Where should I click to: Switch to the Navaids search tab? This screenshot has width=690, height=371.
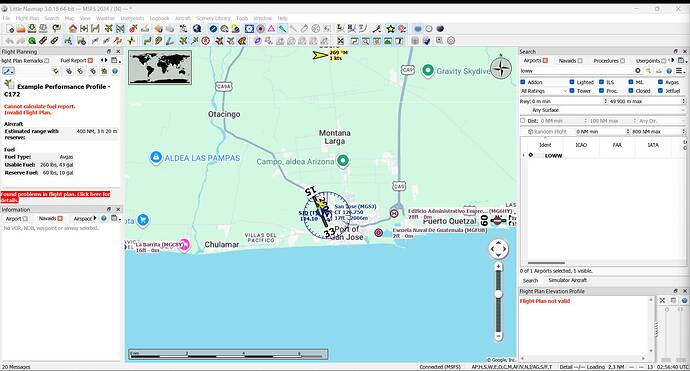point(570,60)
